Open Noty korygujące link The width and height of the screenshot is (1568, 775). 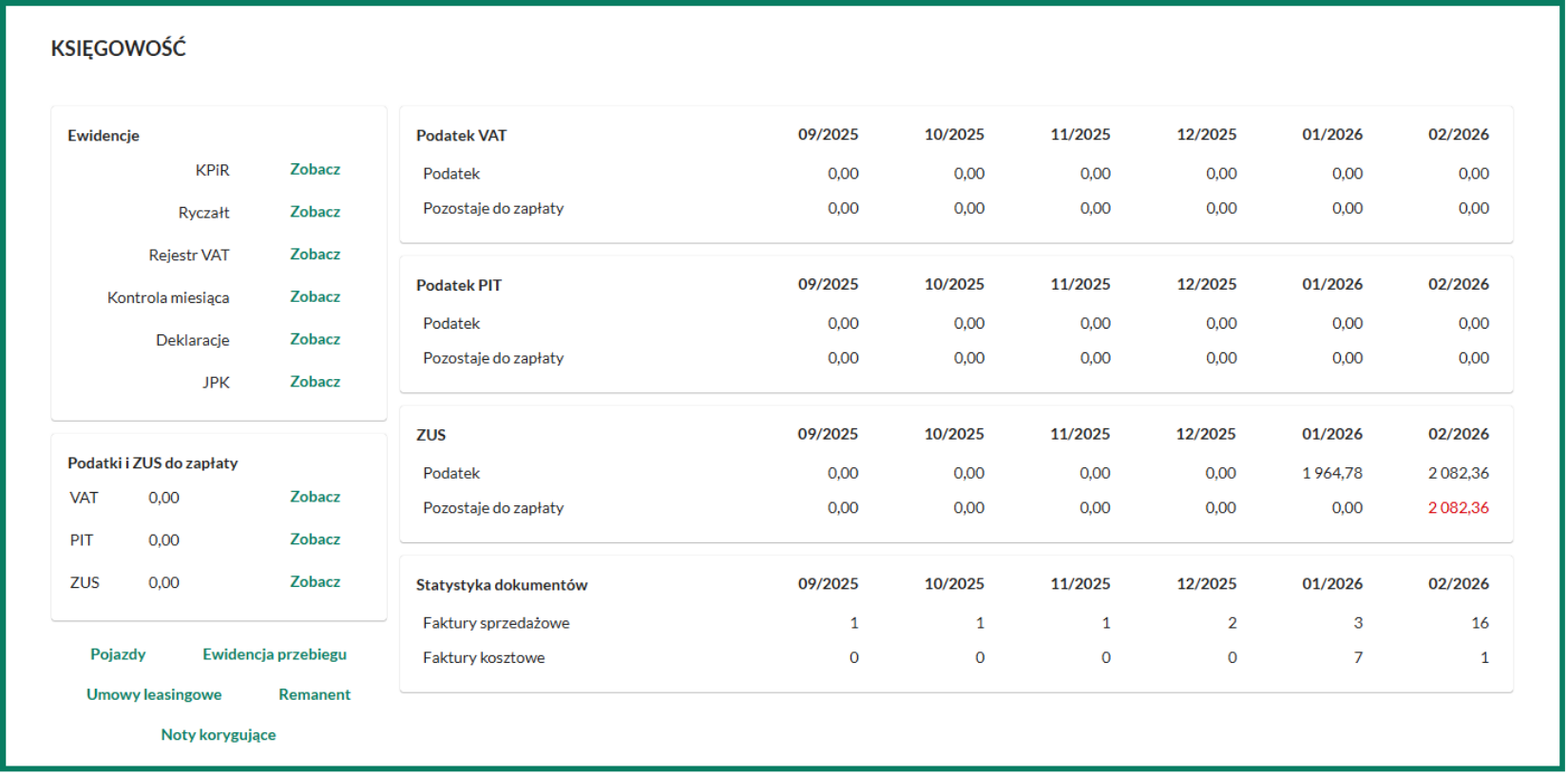[219, 735]
